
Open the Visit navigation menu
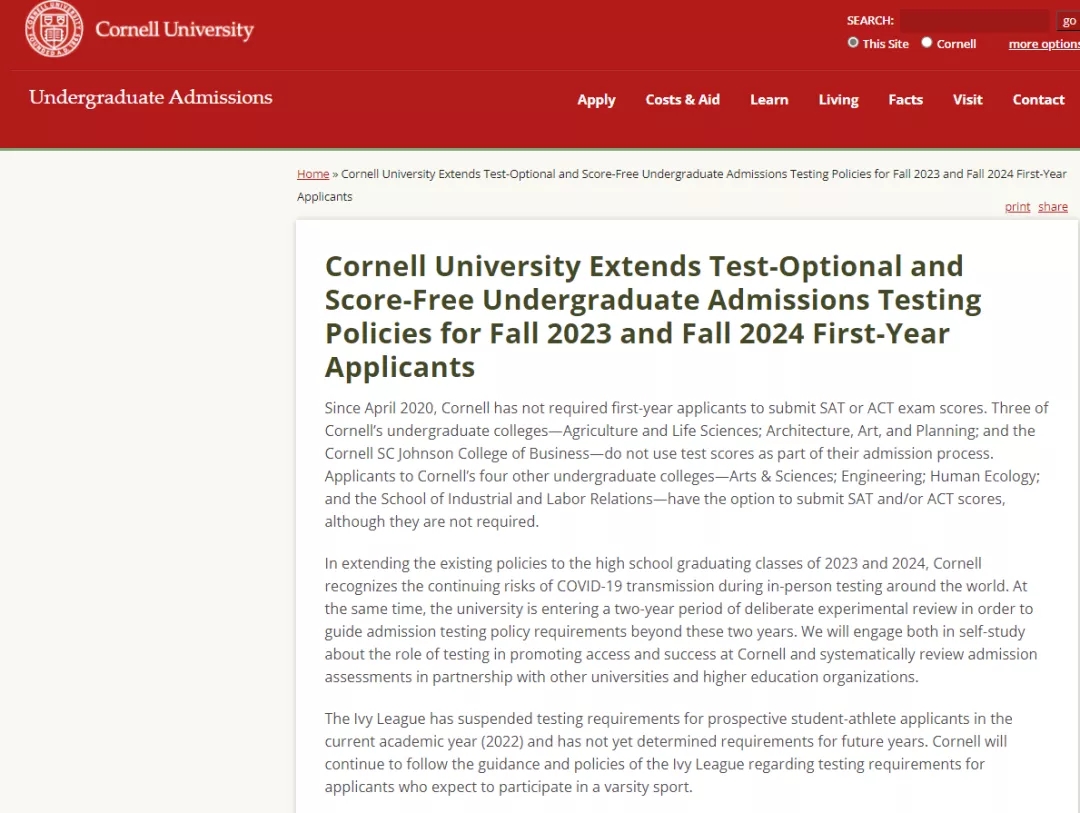coord(968,100)
